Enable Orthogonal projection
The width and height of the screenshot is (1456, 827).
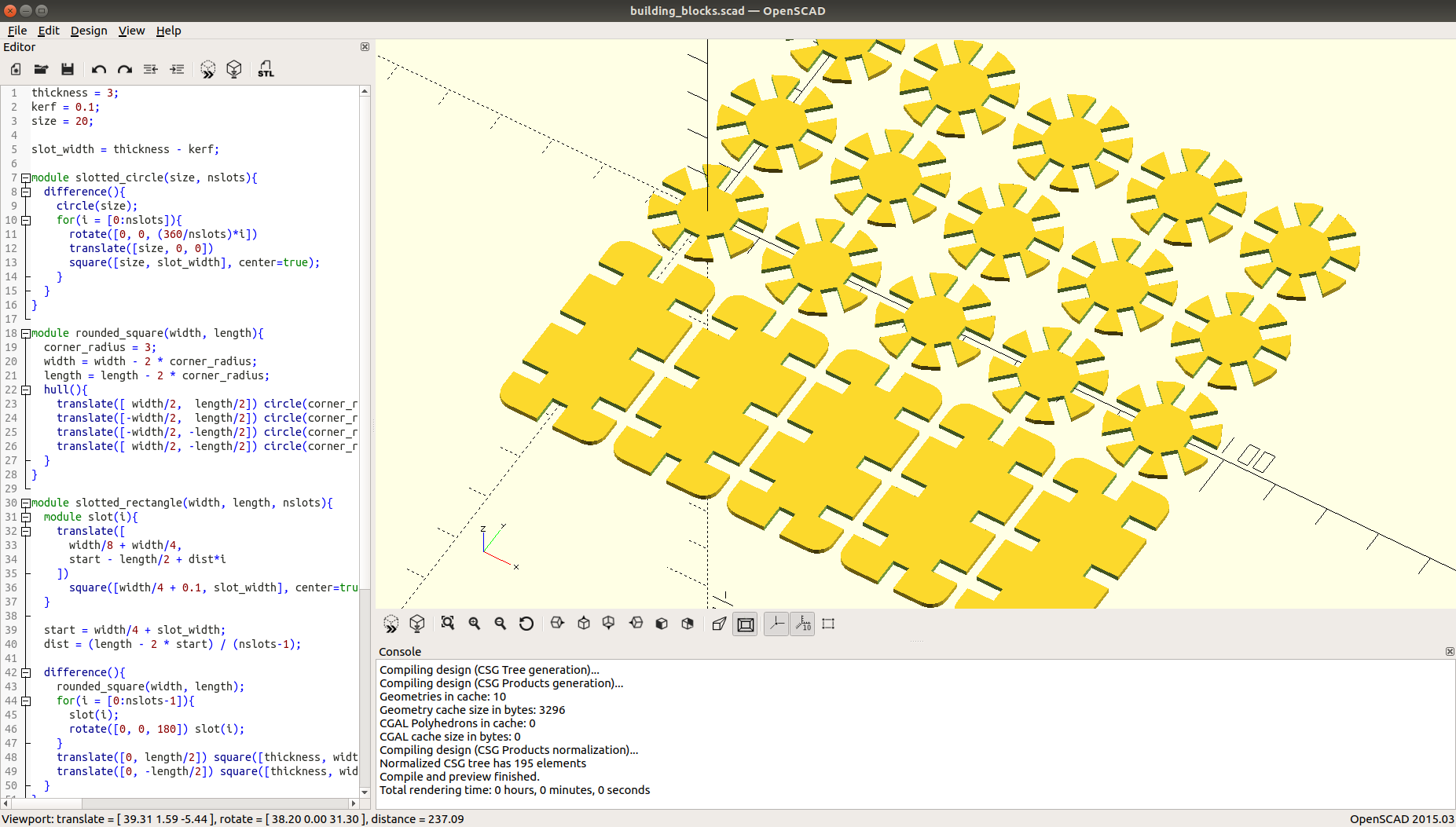[746, 624]
